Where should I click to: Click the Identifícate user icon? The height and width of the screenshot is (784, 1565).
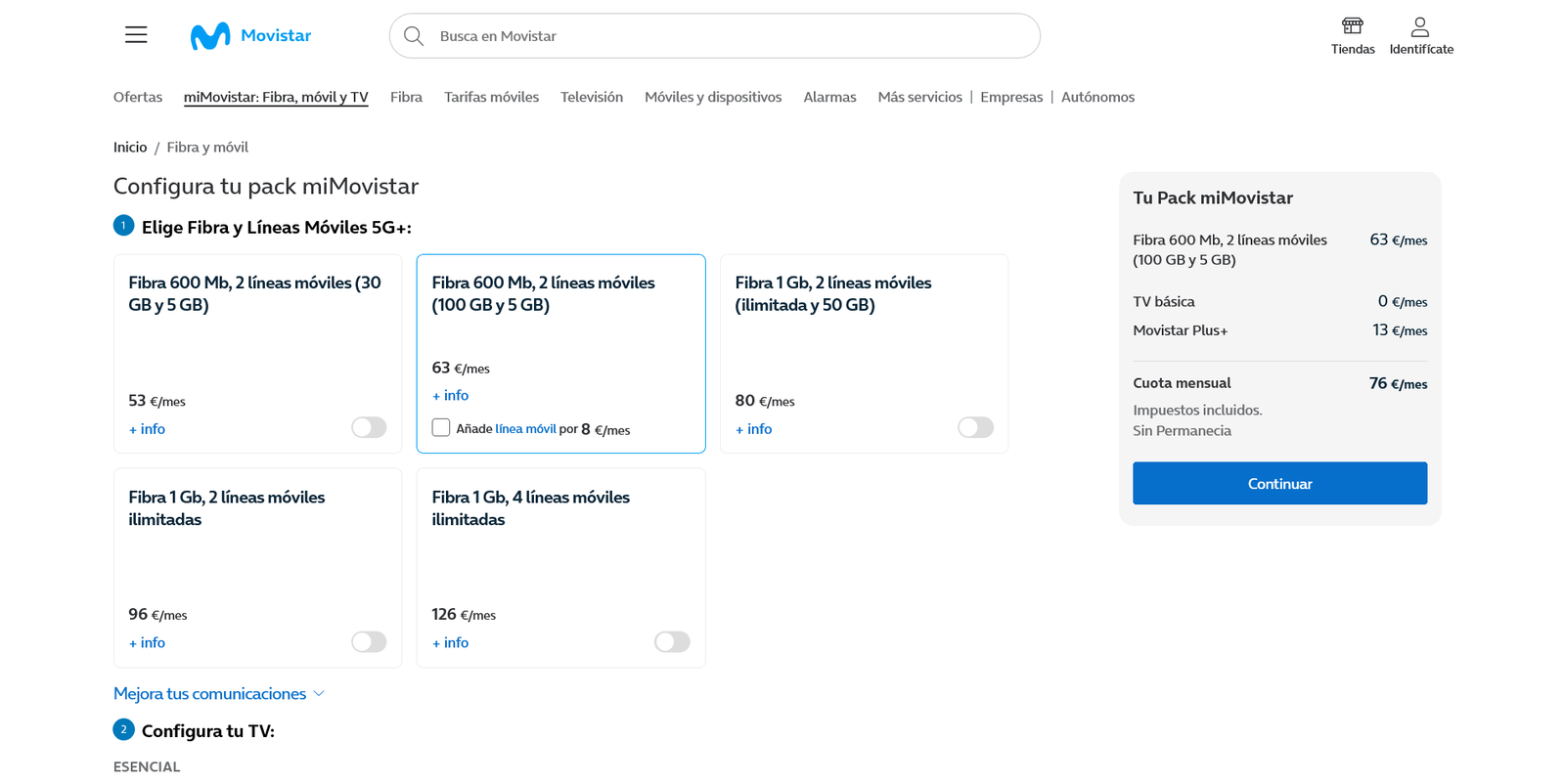pos(1420,26)
